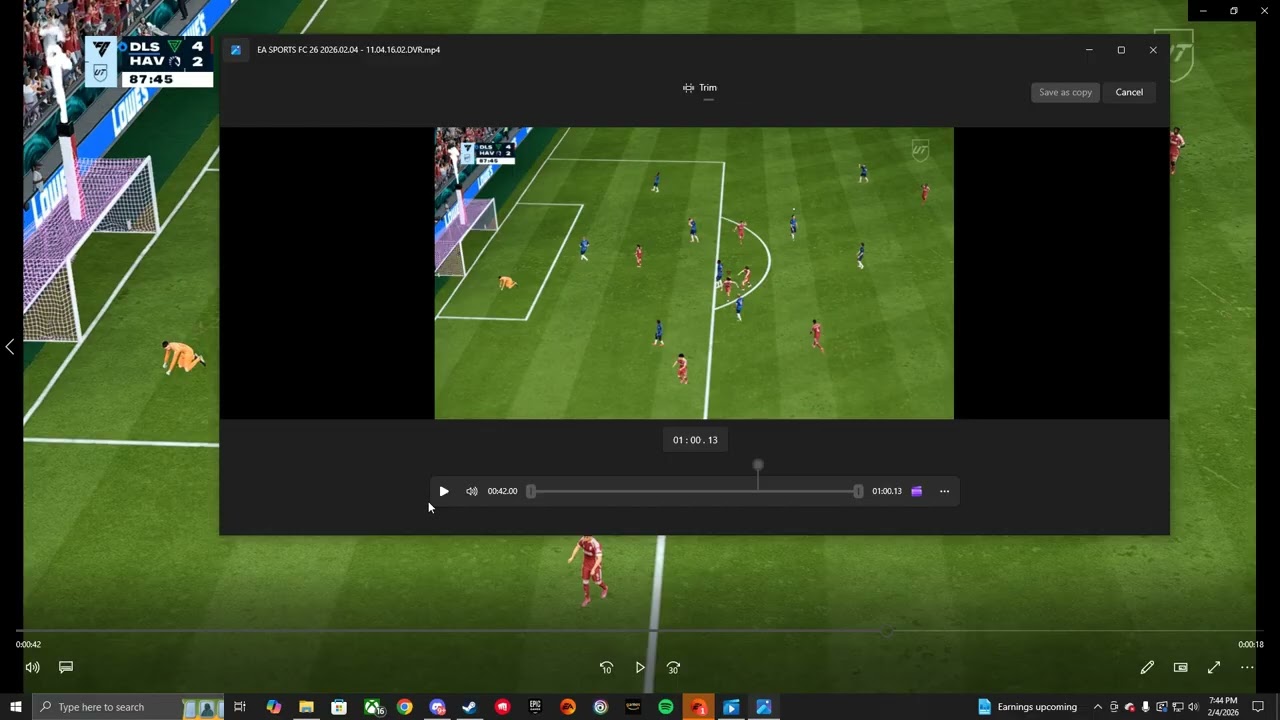Play the clip in the Trim window

(x=444, y=491)
